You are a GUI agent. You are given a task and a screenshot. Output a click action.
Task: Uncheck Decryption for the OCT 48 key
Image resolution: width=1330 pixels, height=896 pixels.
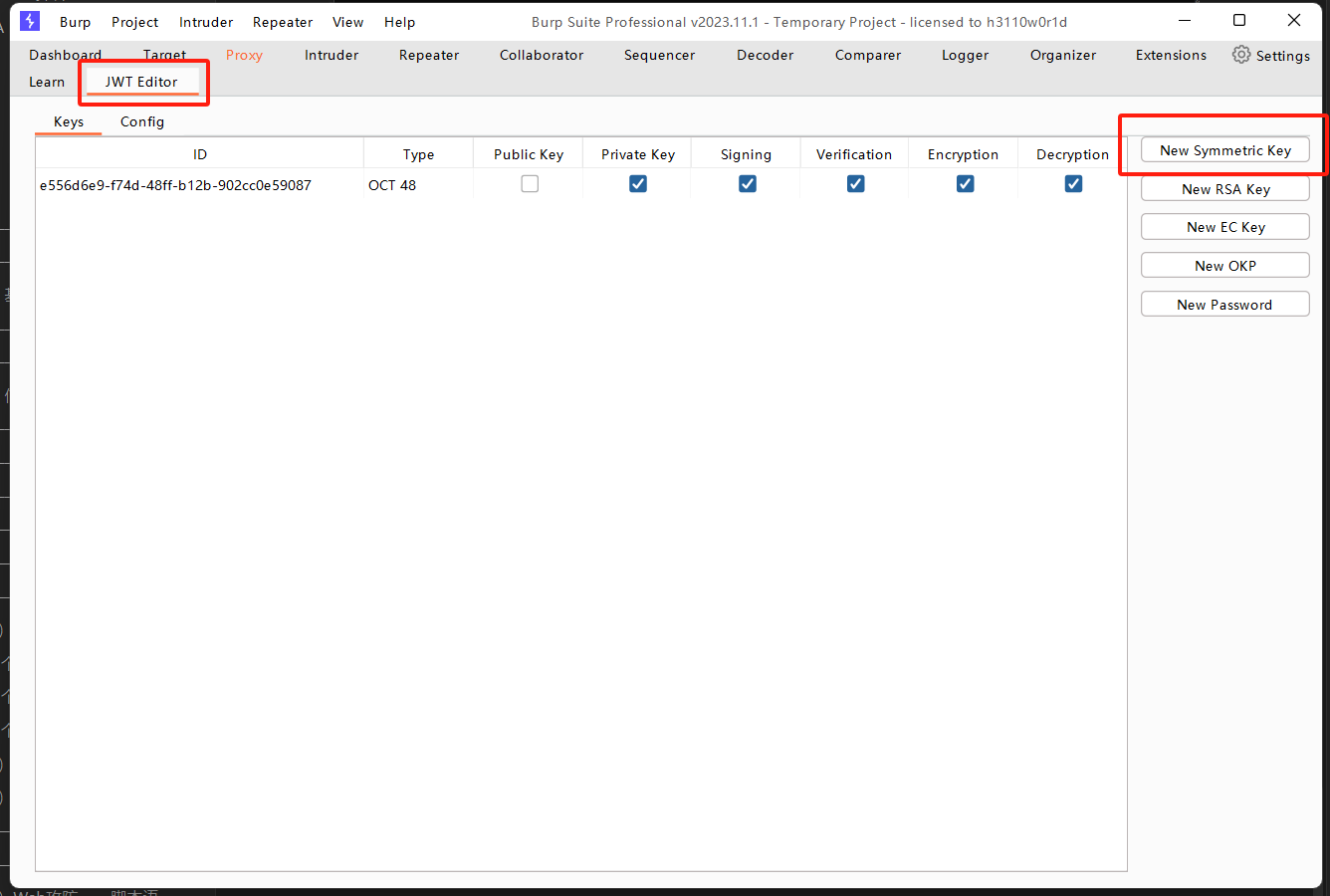click(1073, 184)
